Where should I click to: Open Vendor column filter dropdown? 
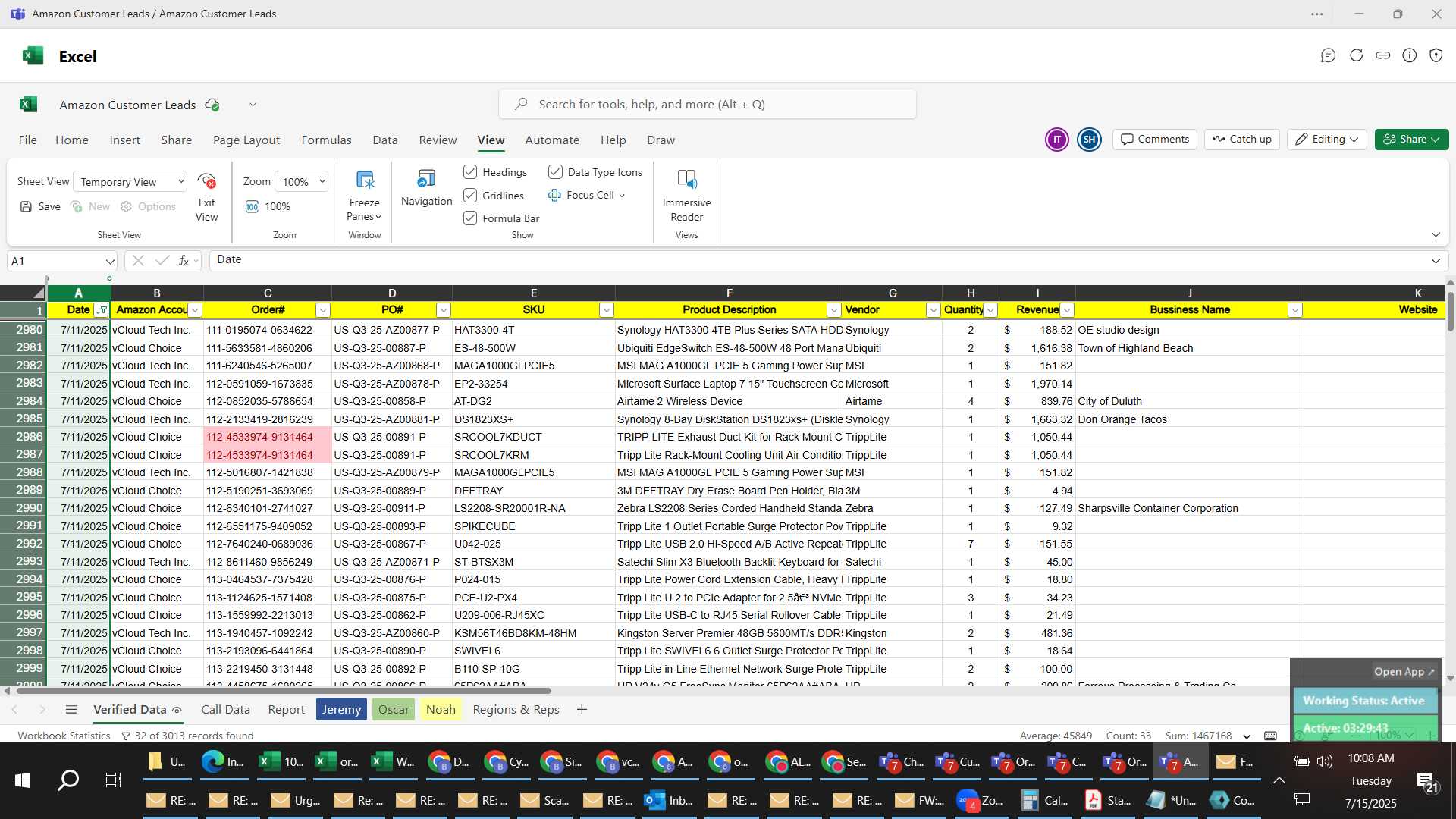(933, 309)
